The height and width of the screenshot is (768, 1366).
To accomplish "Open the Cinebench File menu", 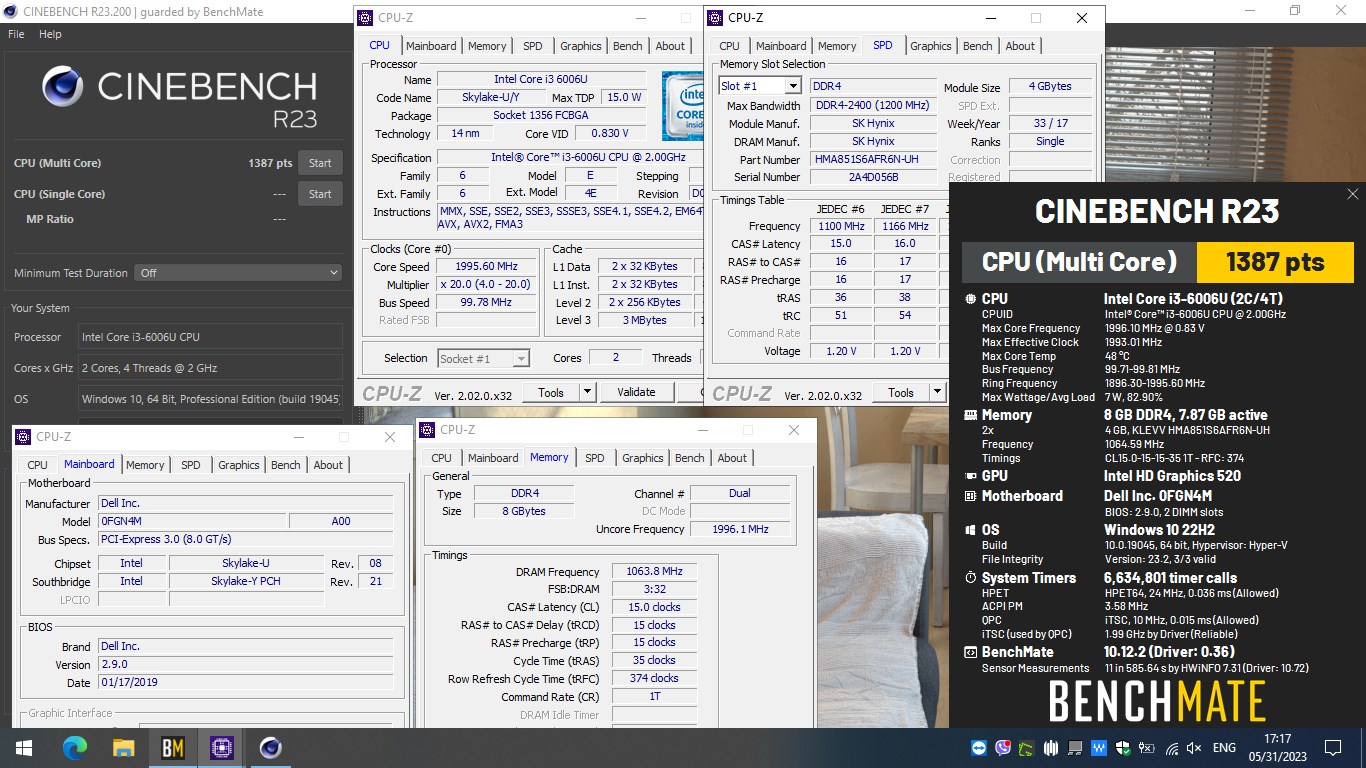I will (x=16, y=34).
